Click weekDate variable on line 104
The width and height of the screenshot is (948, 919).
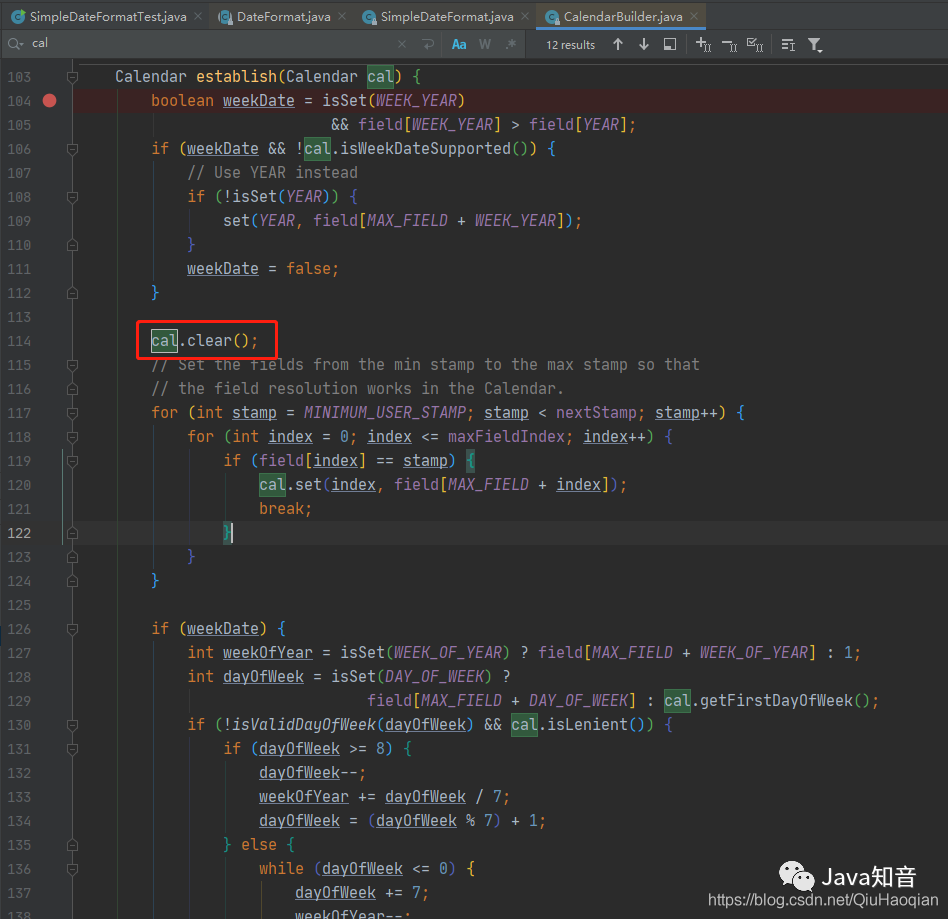tap(259, 100)
